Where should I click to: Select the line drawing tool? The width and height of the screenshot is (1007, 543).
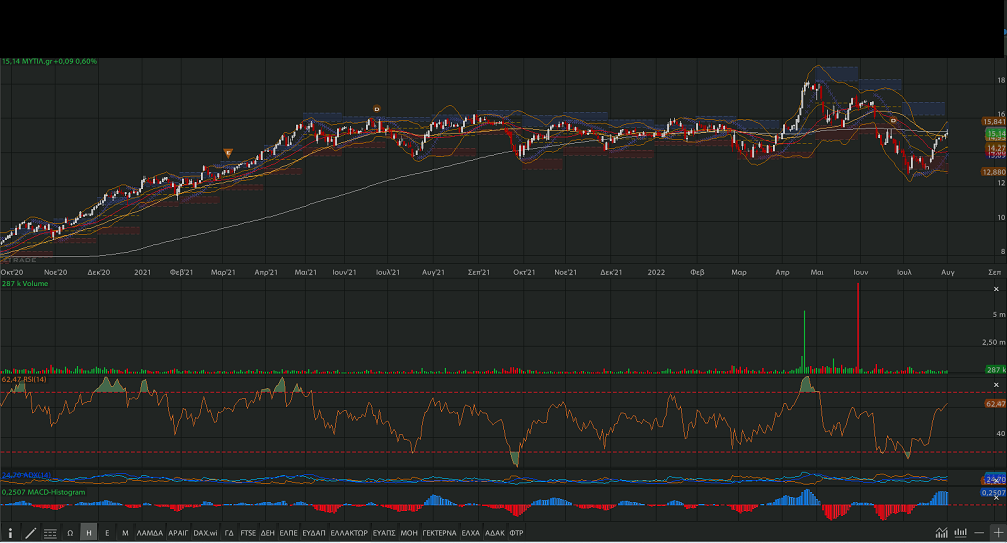tap(30, 533)
